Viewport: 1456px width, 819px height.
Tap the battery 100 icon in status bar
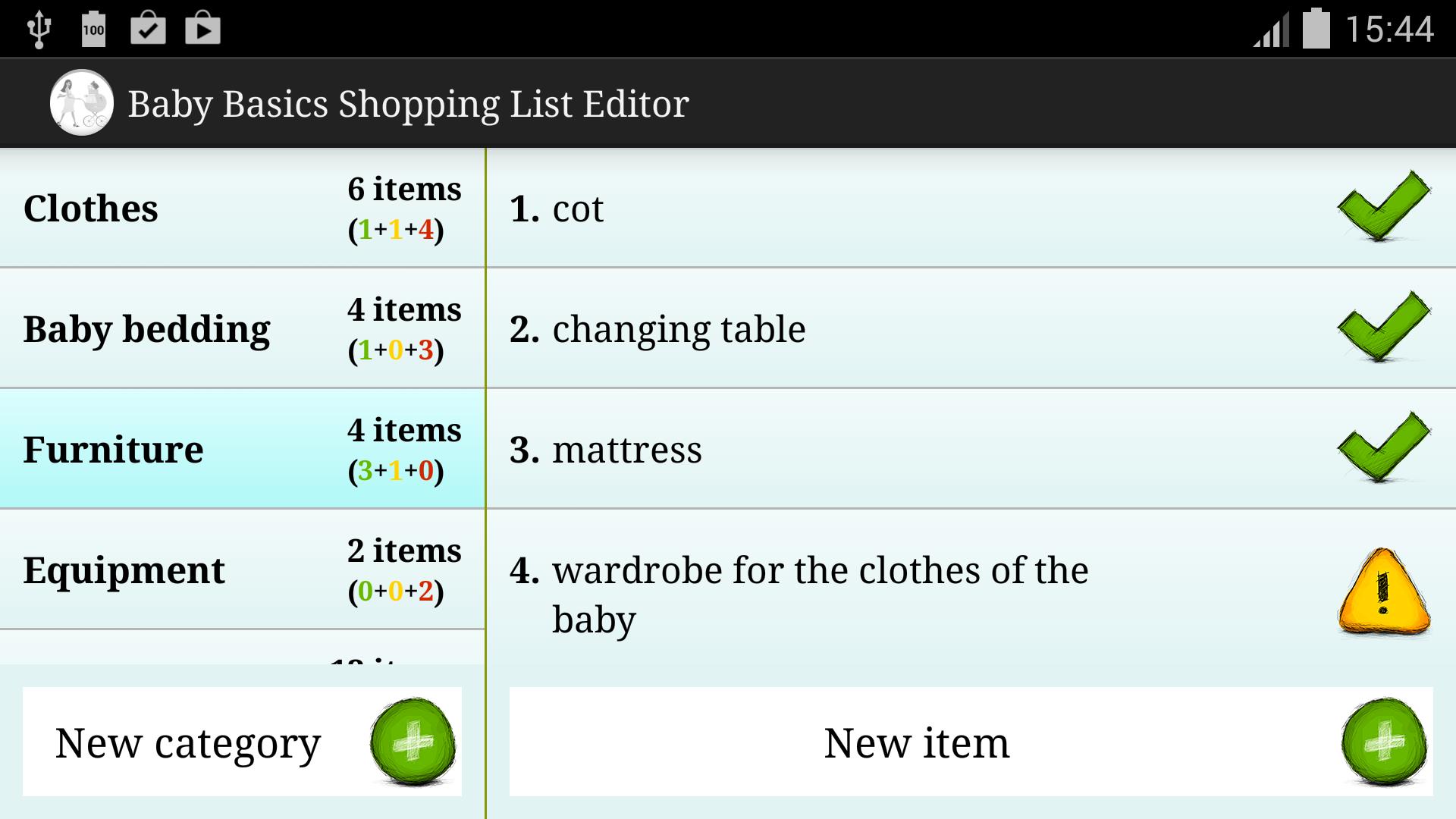coord(92,27)
